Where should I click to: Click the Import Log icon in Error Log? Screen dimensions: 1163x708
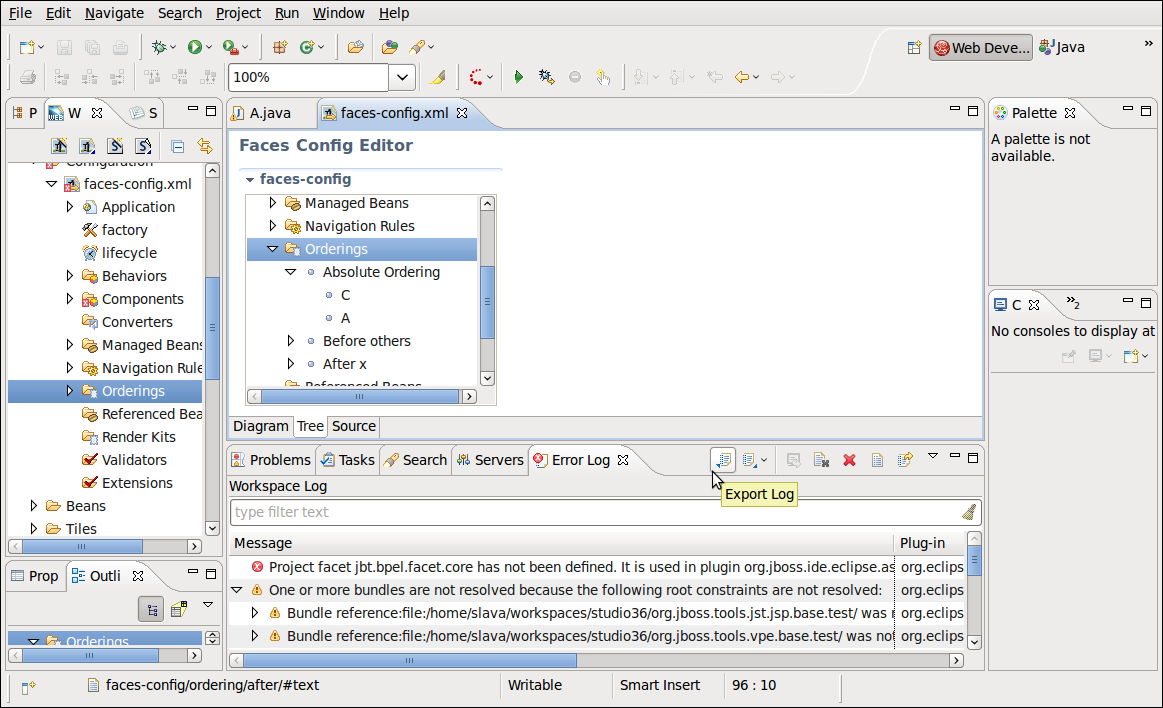point(750,460)
